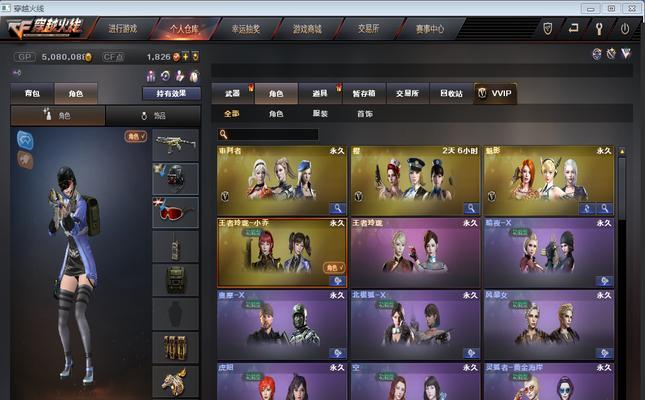This screenshot has height=400, width=645.
Task: Select the helmet equipment slot
Action: click(x=176, y=179)
